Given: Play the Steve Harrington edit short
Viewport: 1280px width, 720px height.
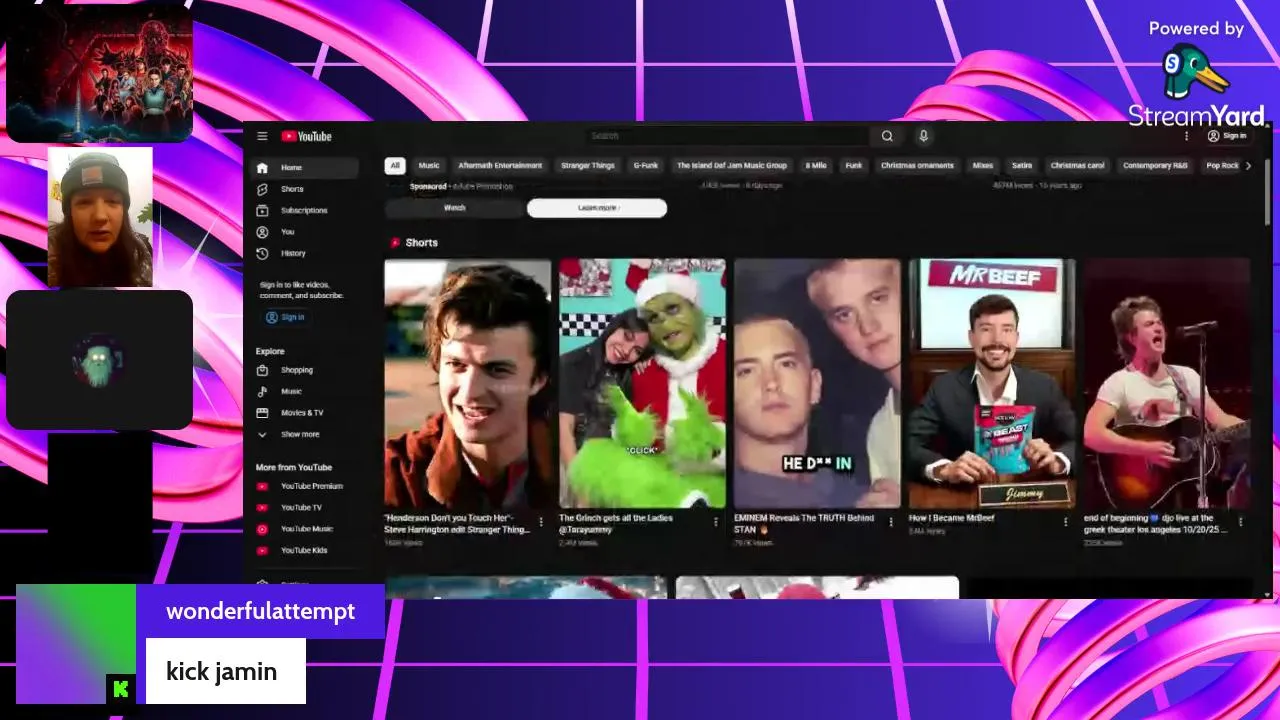Looking at the screenshot, I should (467, 384).
